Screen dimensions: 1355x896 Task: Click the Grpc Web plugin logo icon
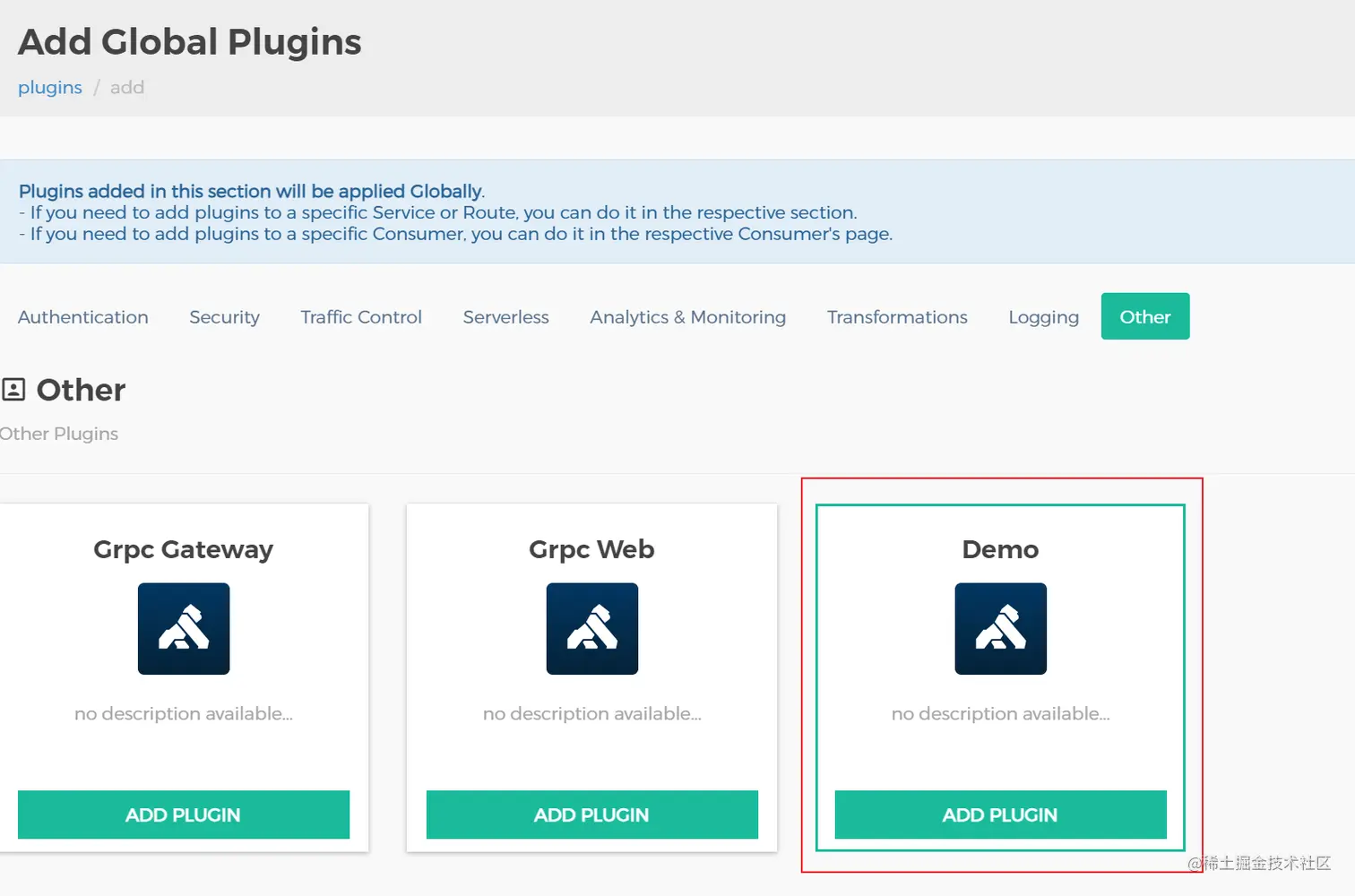pyautogui.click(x=591, y=628)
